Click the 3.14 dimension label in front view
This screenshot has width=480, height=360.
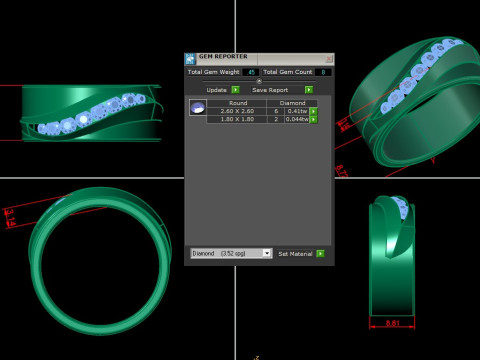point(10,217)
